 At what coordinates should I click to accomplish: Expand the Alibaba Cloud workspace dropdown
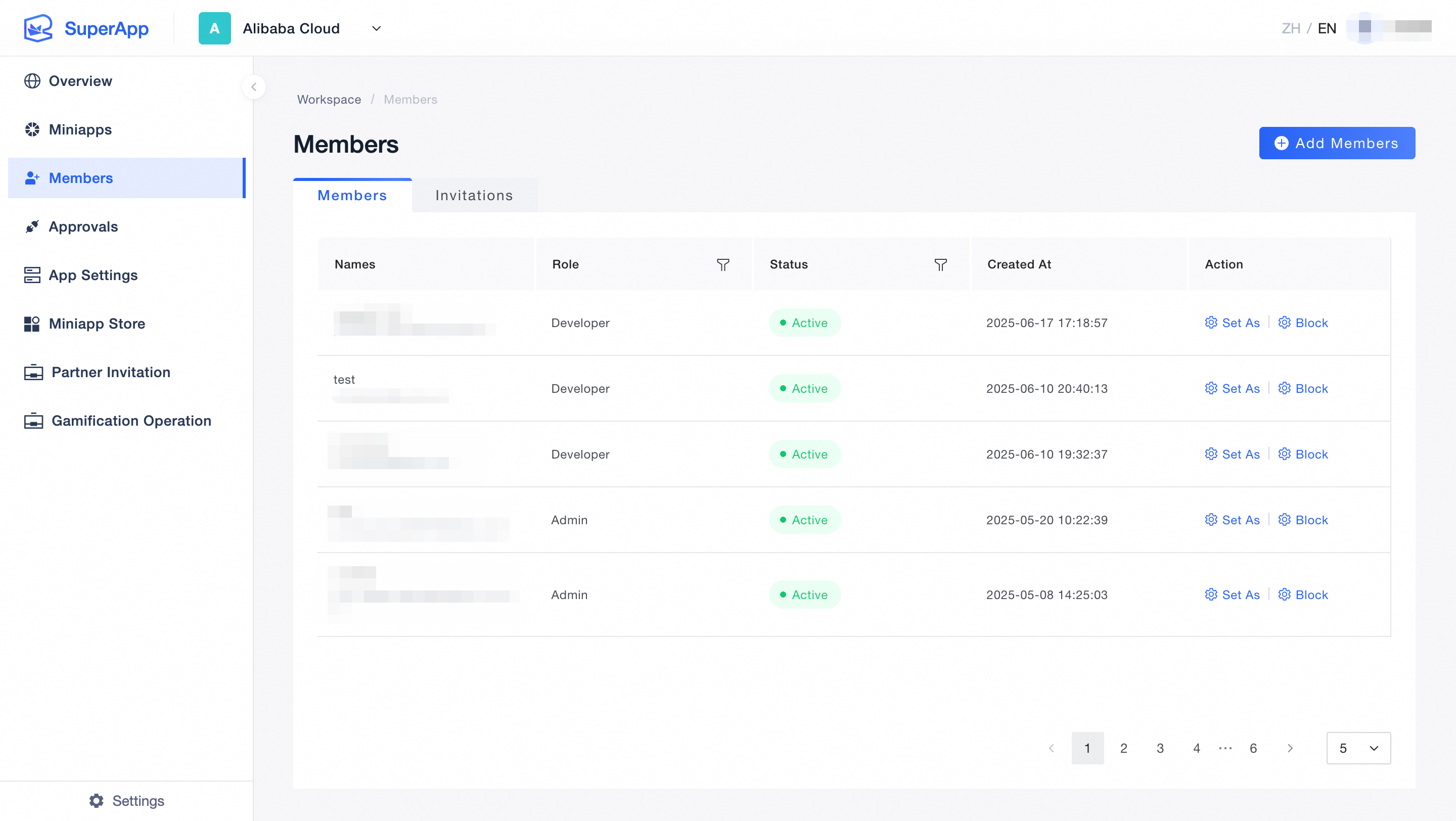point(377,28)
